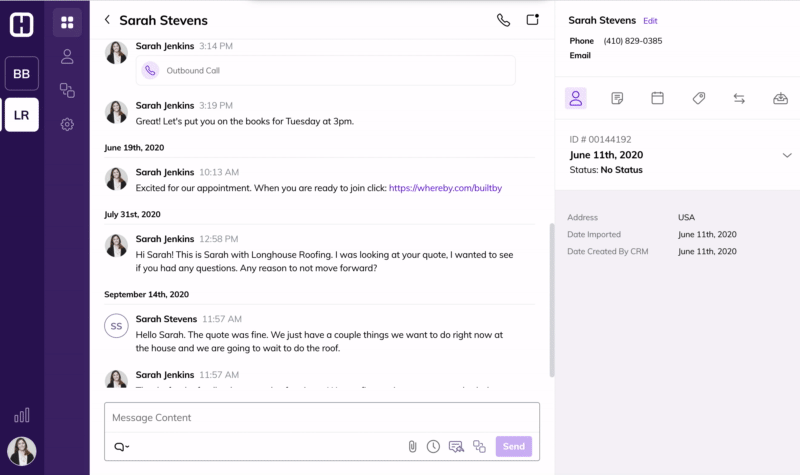Click the transfer arrows icon

pyautogui.click(x=739, y=98)
